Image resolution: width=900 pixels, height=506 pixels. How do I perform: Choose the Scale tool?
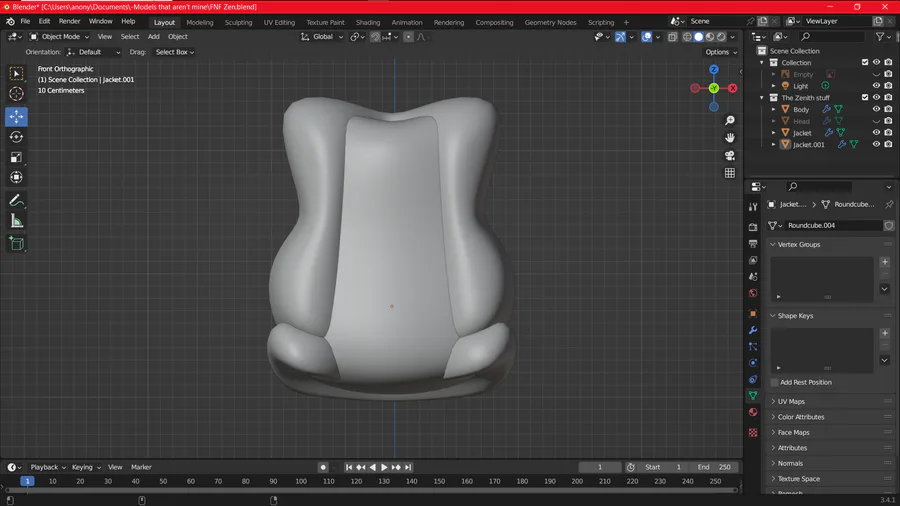[x=16, y=157]
